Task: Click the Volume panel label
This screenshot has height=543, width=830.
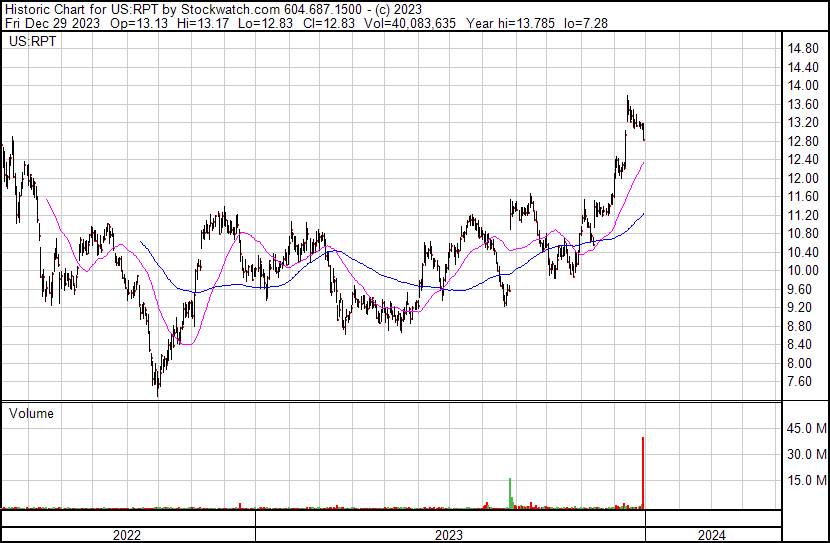Action: [31, 413]
